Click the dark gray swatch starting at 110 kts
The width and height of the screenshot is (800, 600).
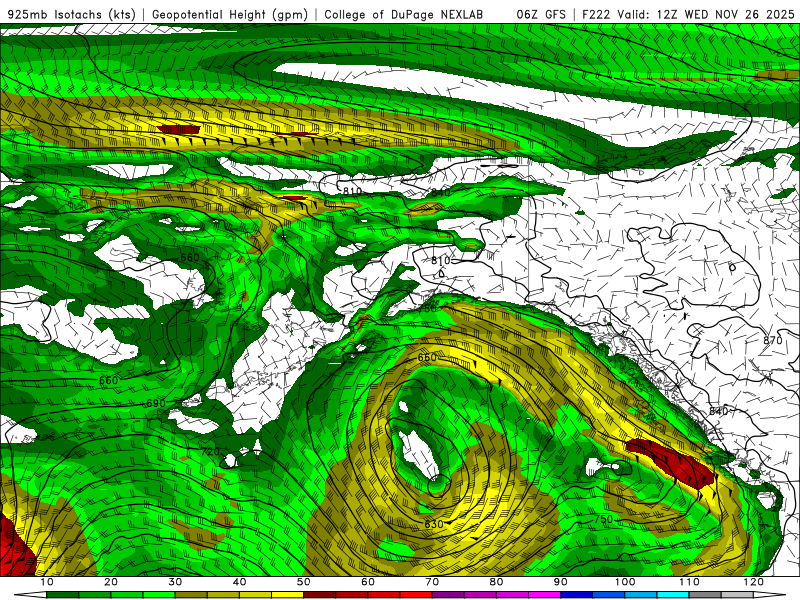(705, 595)
